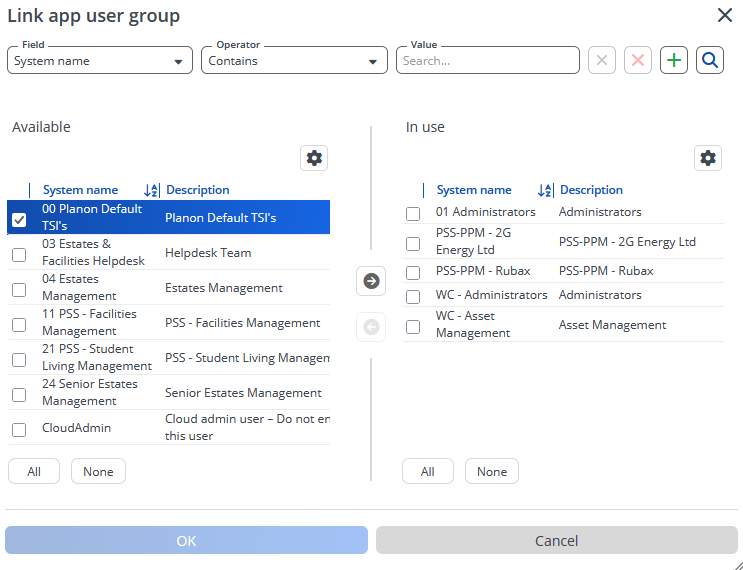
Task: Select the Helpdesk Team description cell
Action: pyautogui.click(x=208, y=253)
